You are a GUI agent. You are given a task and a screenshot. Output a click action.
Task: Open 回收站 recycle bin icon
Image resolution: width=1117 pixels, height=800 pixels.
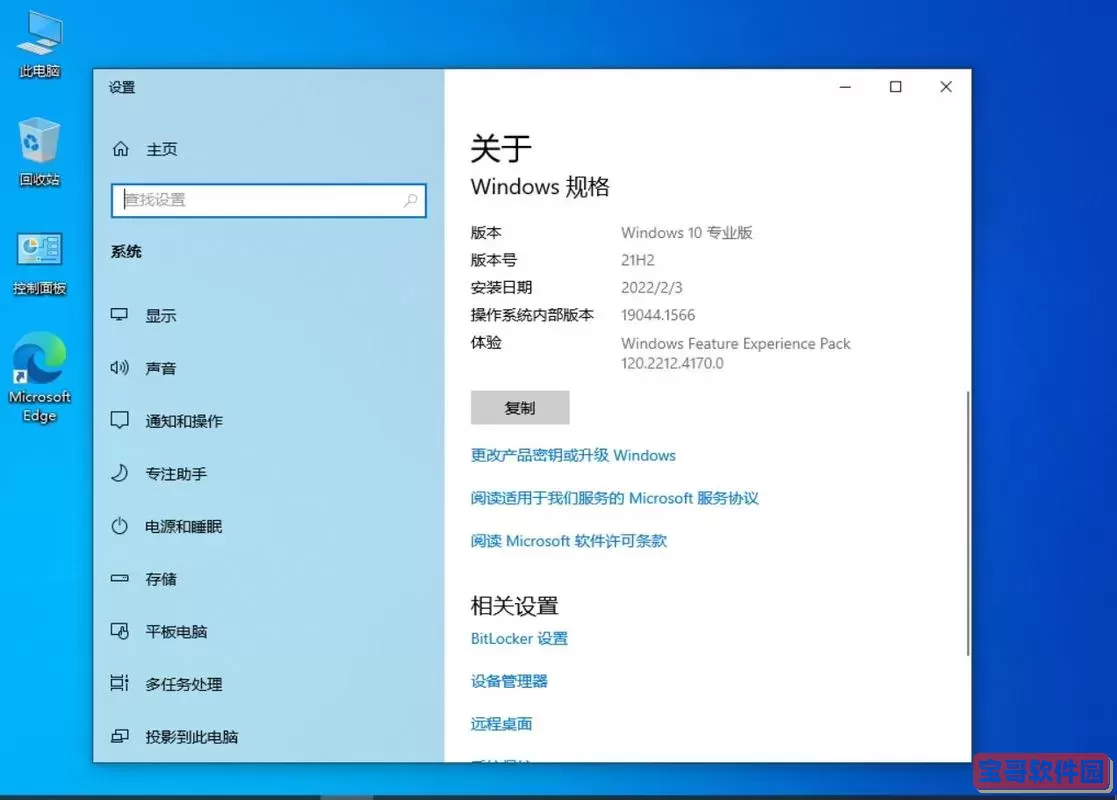pos(39,152)
